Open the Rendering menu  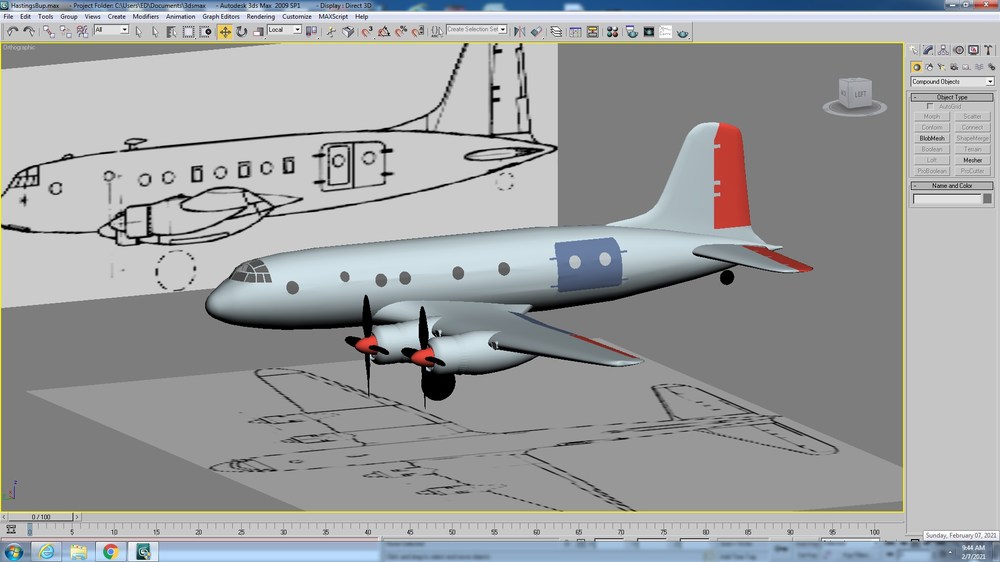tap(260, 17)
